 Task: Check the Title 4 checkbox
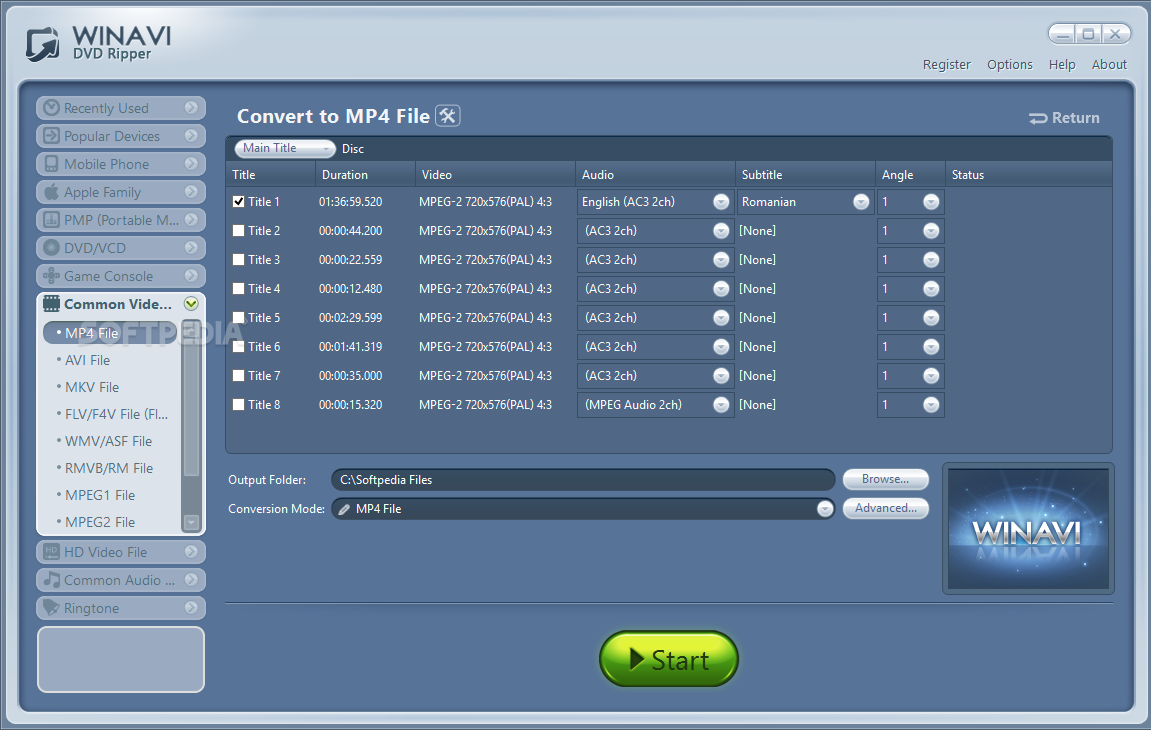point(239,289)
